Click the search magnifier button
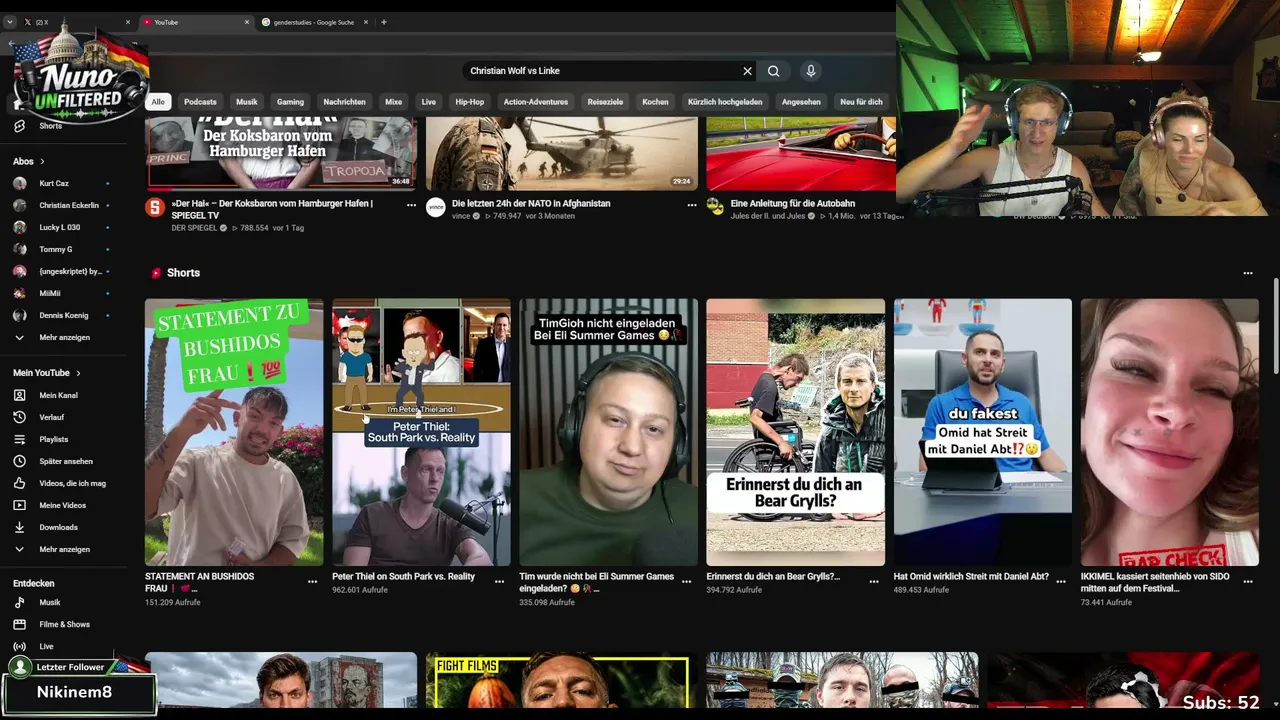1280x720 pixels. pos(773,71)
